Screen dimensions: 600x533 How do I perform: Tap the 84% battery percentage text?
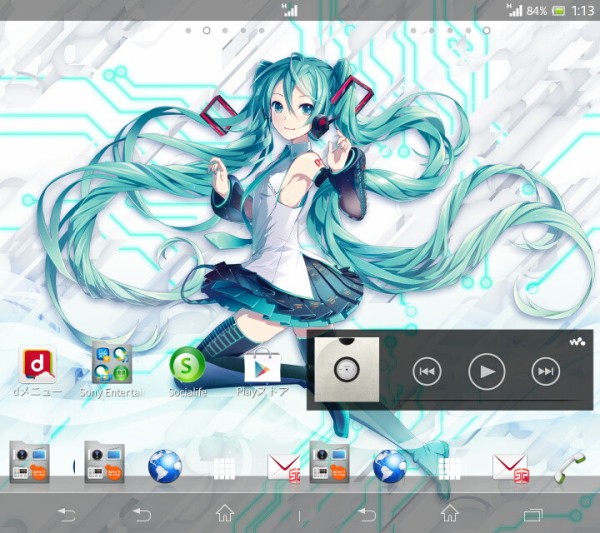pos(536,11)
